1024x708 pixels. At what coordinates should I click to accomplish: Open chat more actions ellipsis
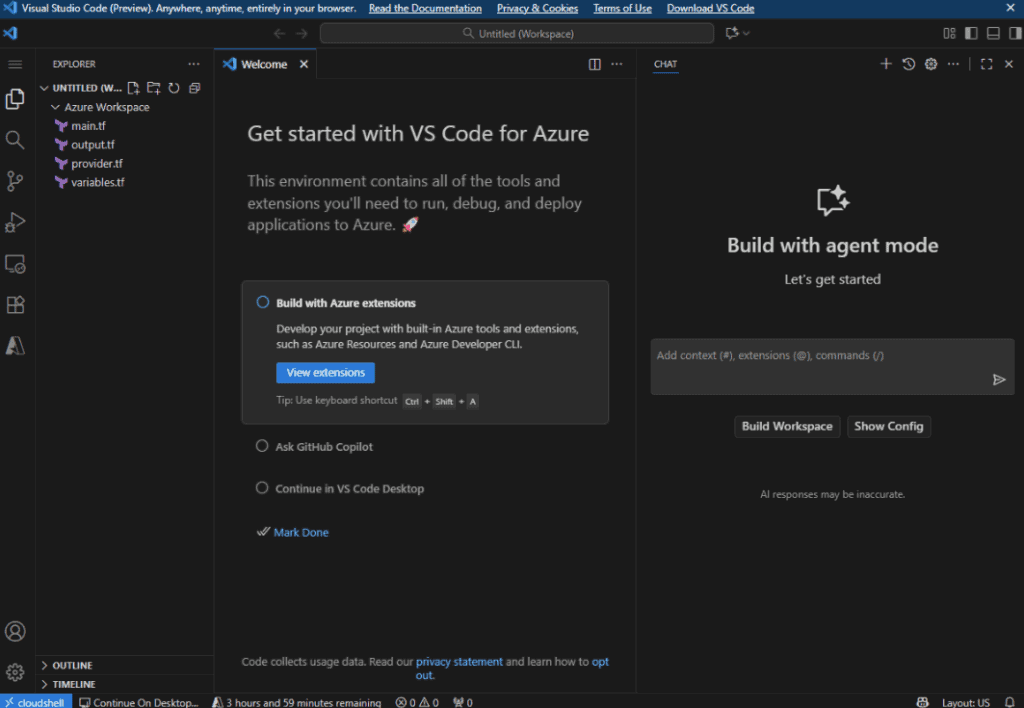pyautogui.click(x=953, y=64)
